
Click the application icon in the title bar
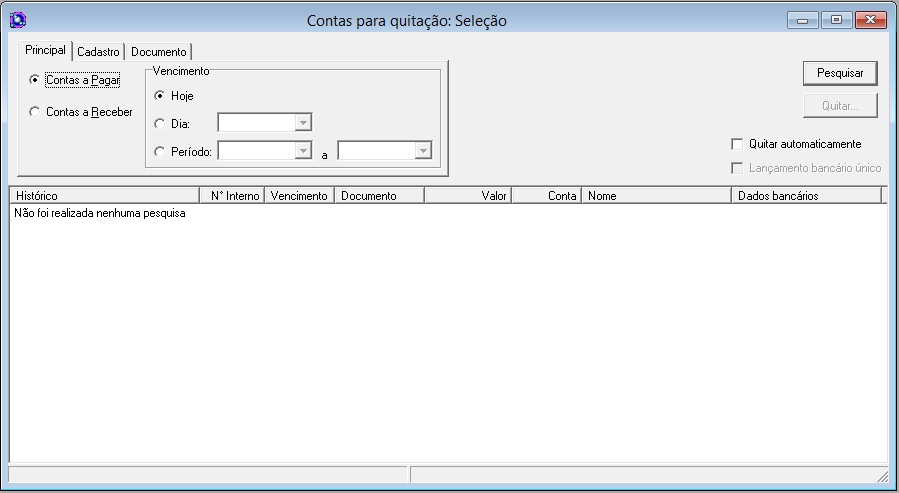click(18, 20)
